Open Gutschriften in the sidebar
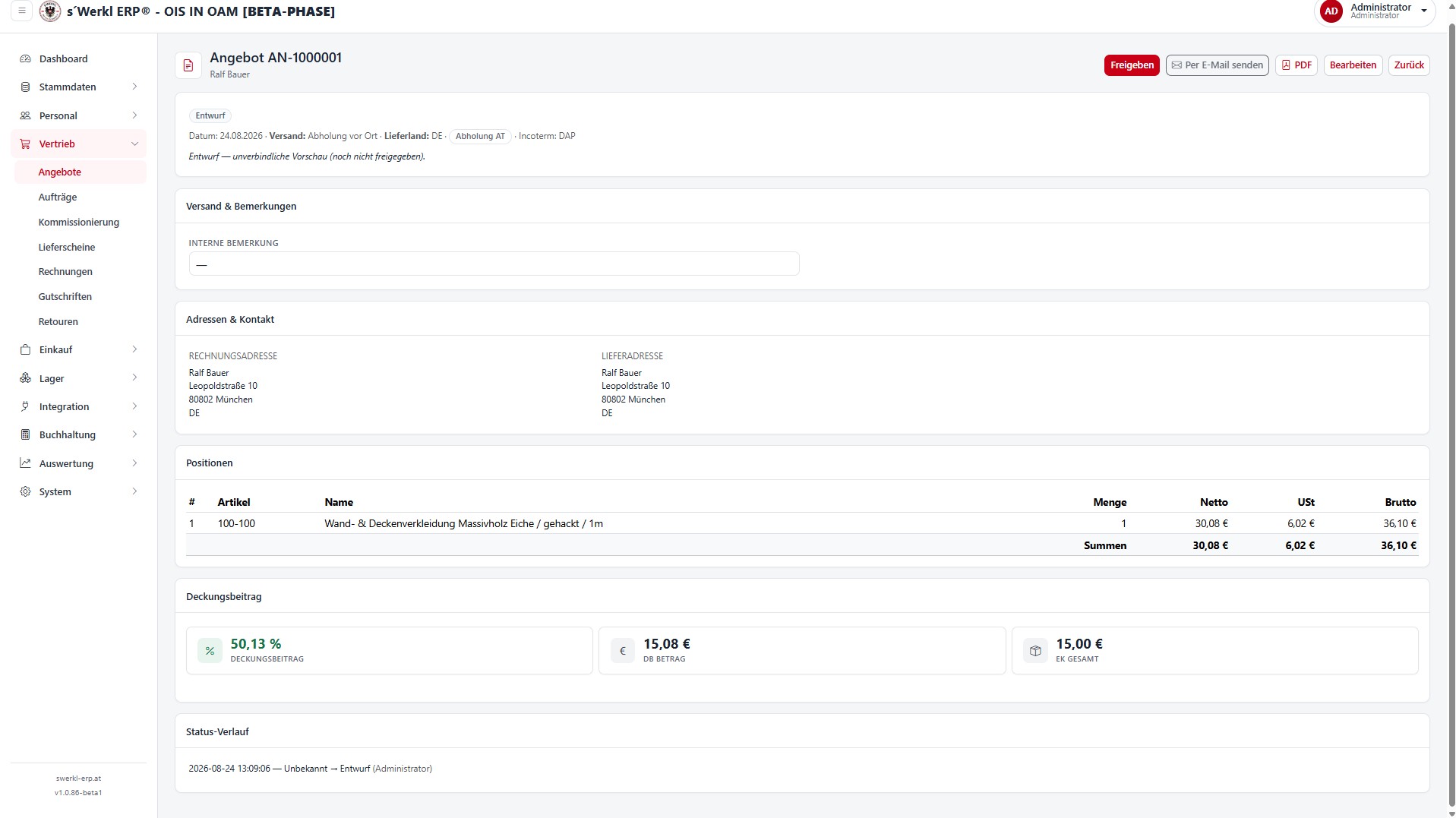Viewport: 1456px width, 818px height. [65, 297]
